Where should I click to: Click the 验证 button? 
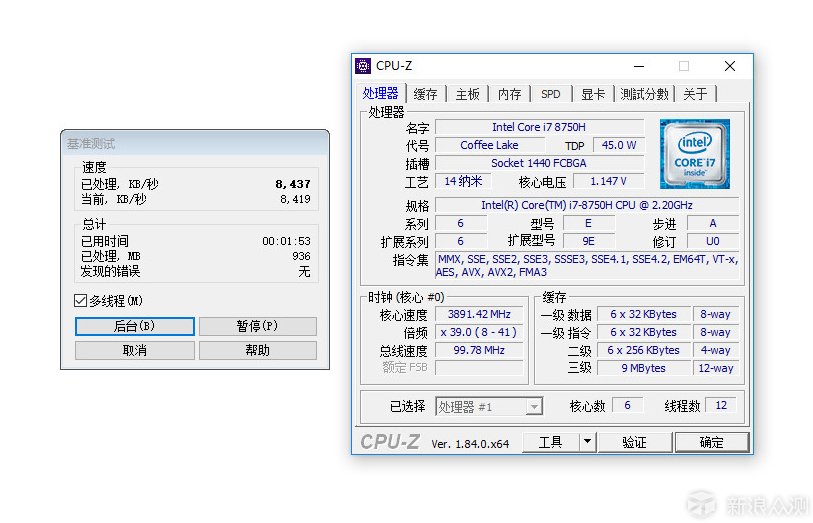point(634,442)
